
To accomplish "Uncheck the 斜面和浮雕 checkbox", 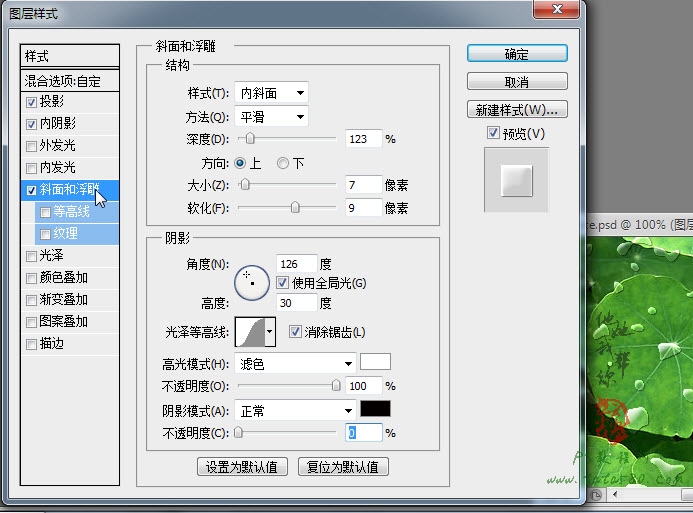I will click(x=31, y=190).
